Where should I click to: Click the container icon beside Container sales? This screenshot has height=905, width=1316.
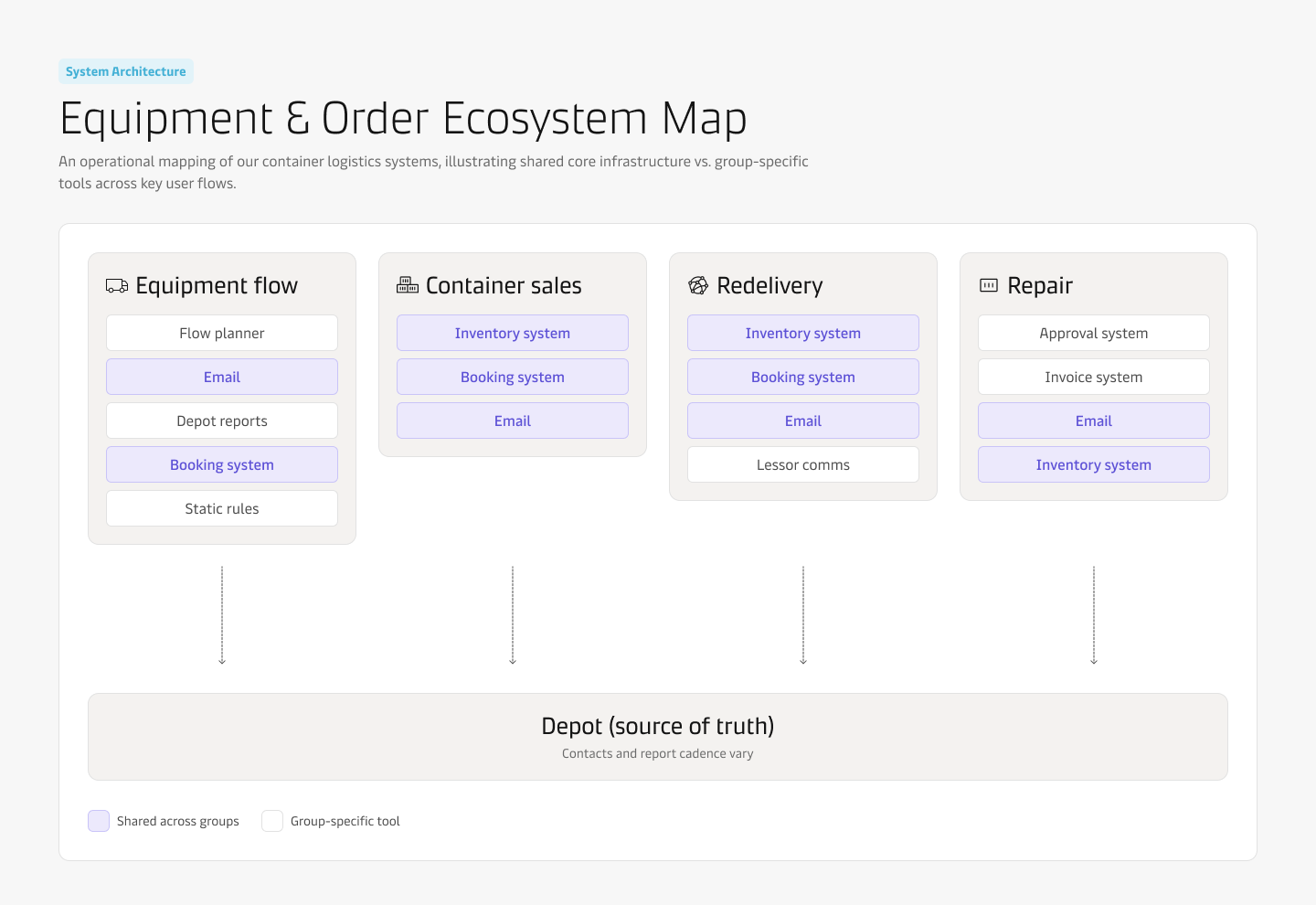pos(408,285)
